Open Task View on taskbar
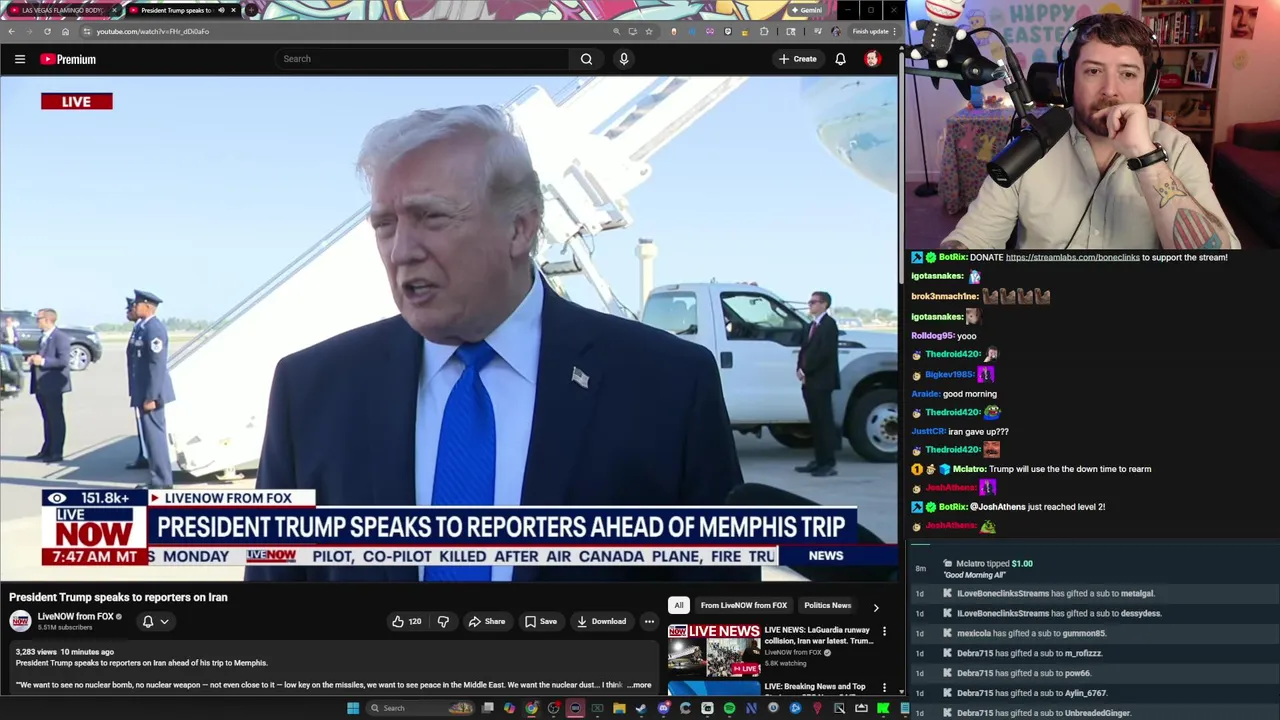 pyautogui.click(x=487, y=708)
